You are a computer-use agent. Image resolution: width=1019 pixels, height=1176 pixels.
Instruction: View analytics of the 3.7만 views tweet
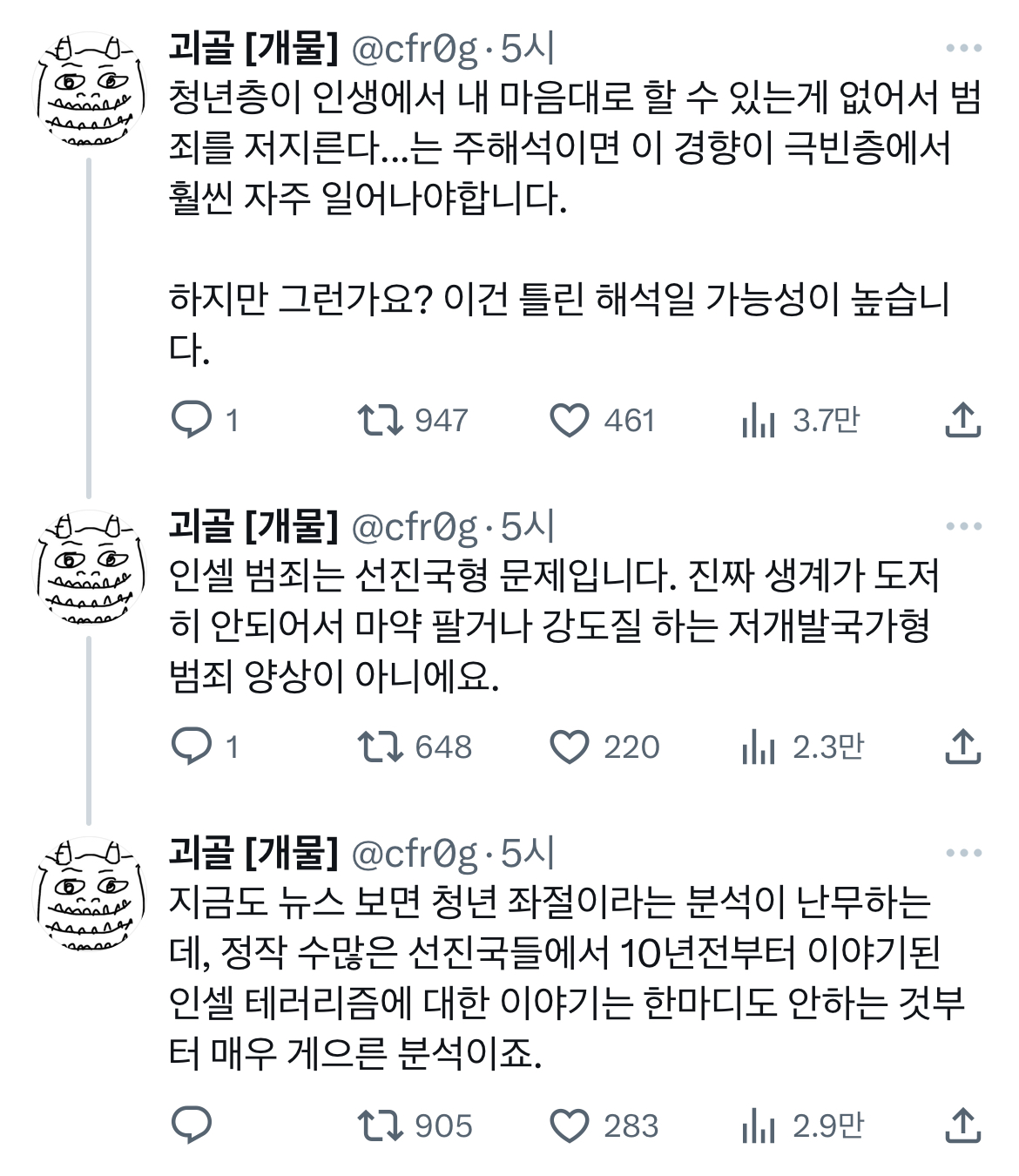pos(759,421)
